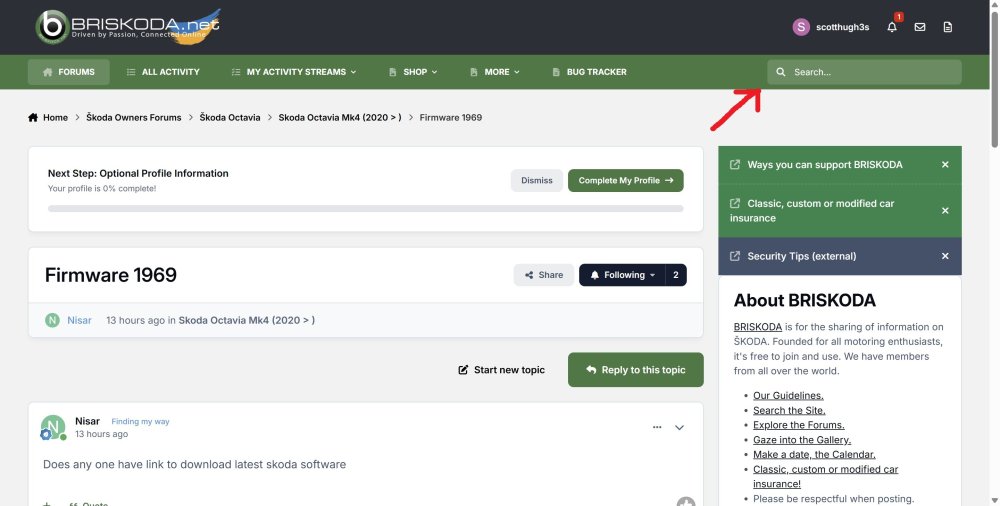Screen dimensions: 1000x506
Task: Open All Activity page
Action: tap(163, 72)
